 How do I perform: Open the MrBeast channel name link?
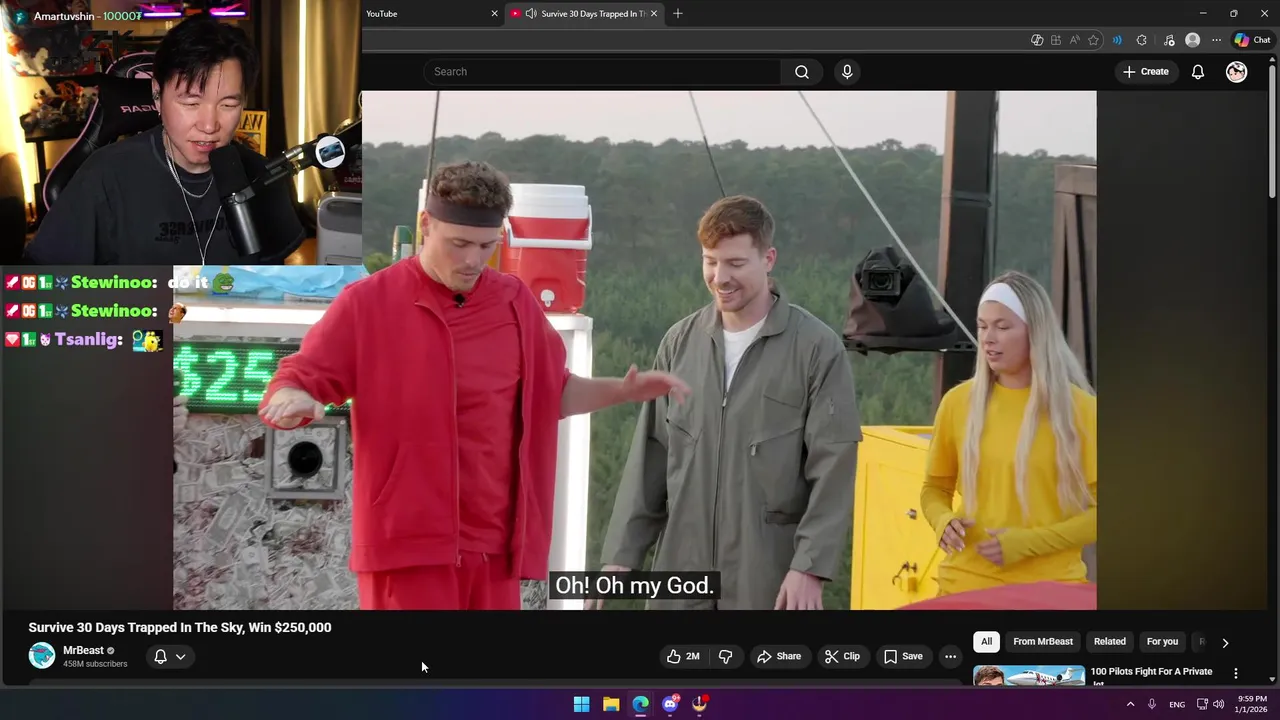[83, 651]
